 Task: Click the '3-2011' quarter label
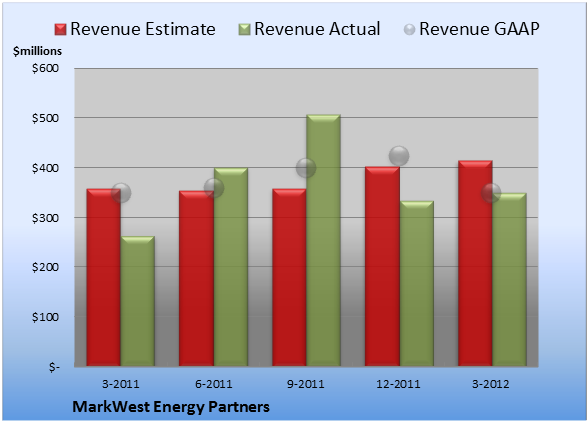121,384
